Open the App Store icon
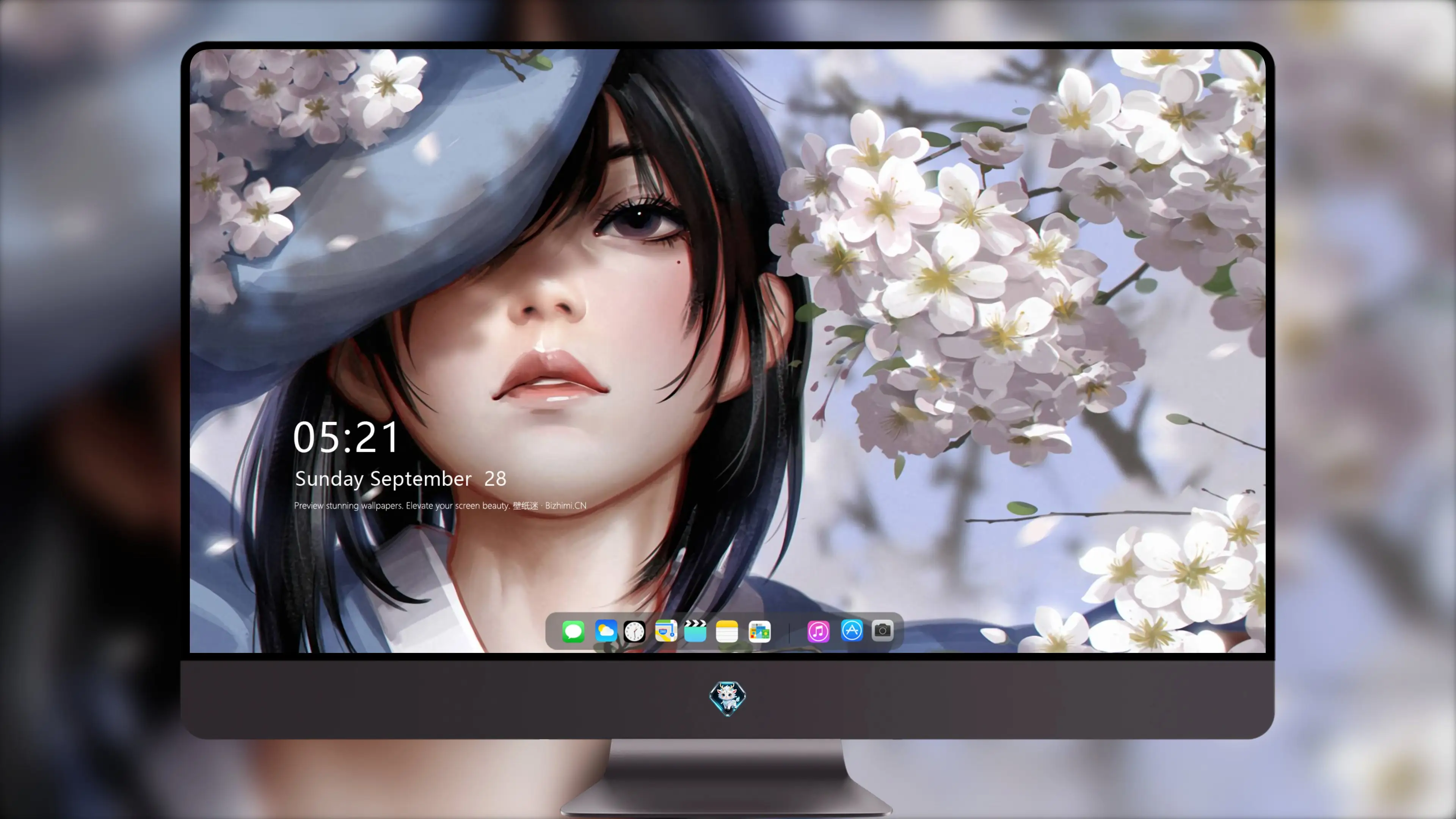The image size is (1456, 819). point(852,630)
